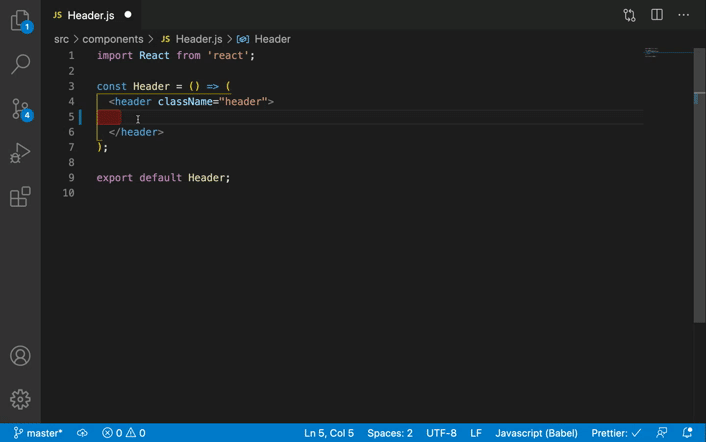Click the const keyword on line 3
The image size is (706, 442).
coord(112,86)
